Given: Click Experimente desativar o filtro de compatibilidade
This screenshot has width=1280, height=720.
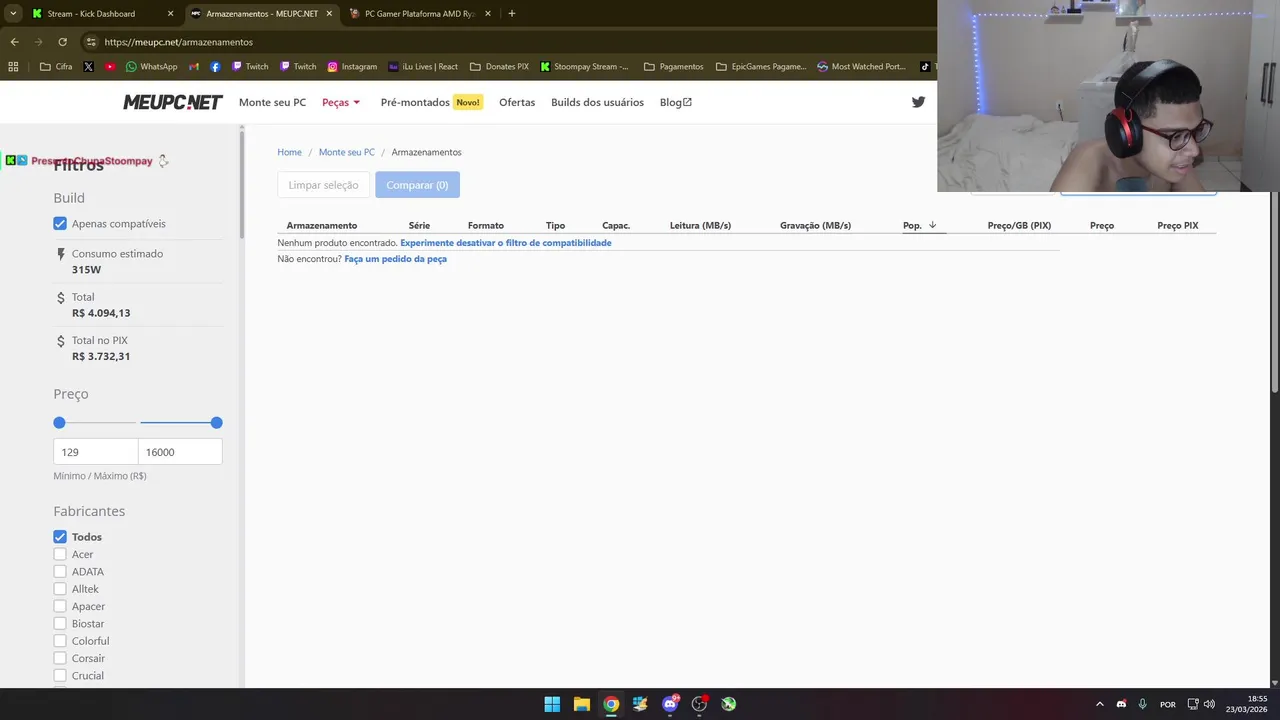Looking at the screenshot, I should tap(505, 243).
